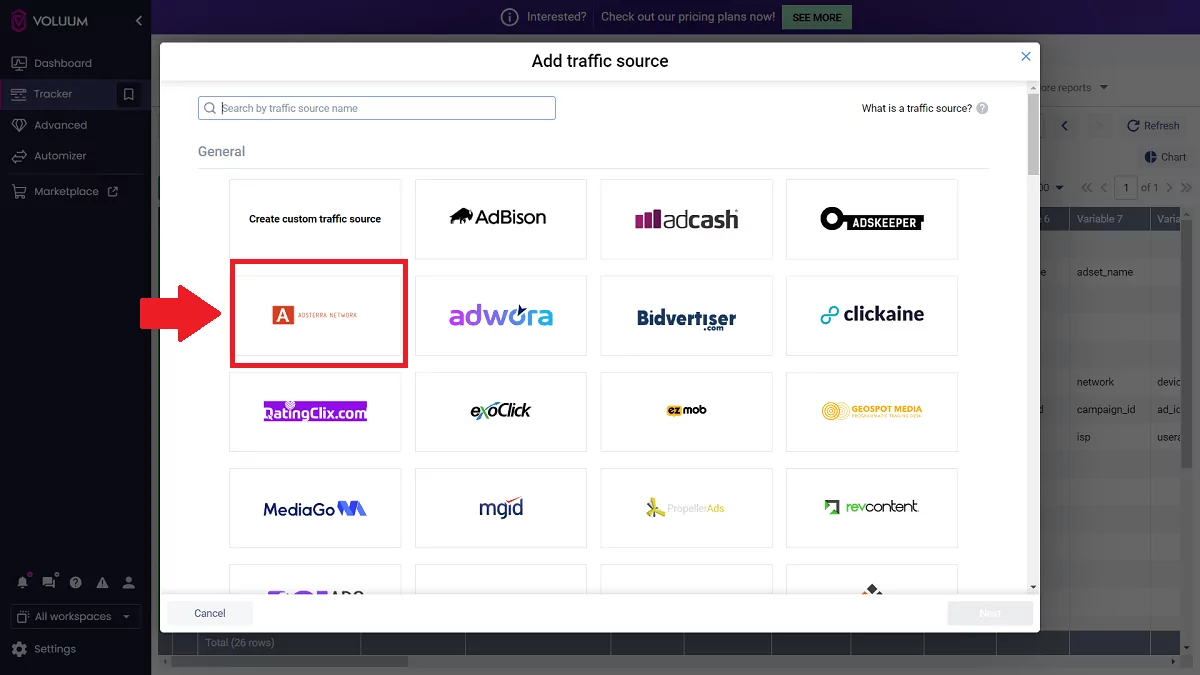Open the All workspaces dropdown
Image resolution: width=1200 pixels, height=675 pixels.
point(74,616)
